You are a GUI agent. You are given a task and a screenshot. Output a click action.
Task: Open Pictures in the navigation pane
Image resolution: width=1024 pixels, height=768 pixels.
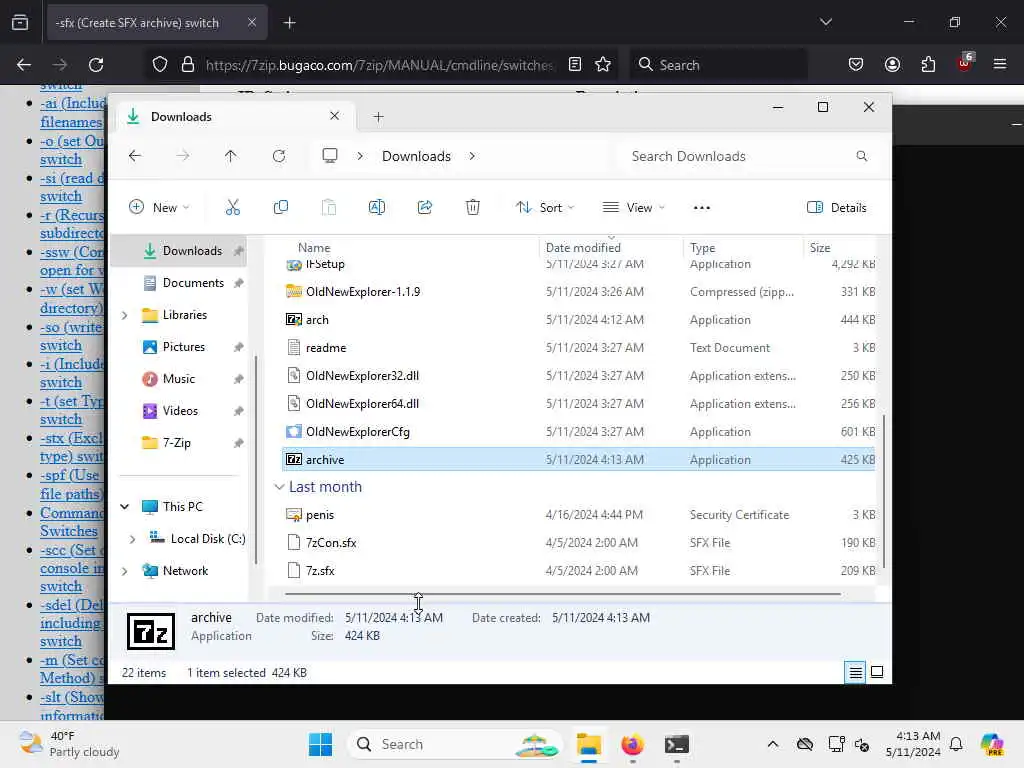coord(184,347)
